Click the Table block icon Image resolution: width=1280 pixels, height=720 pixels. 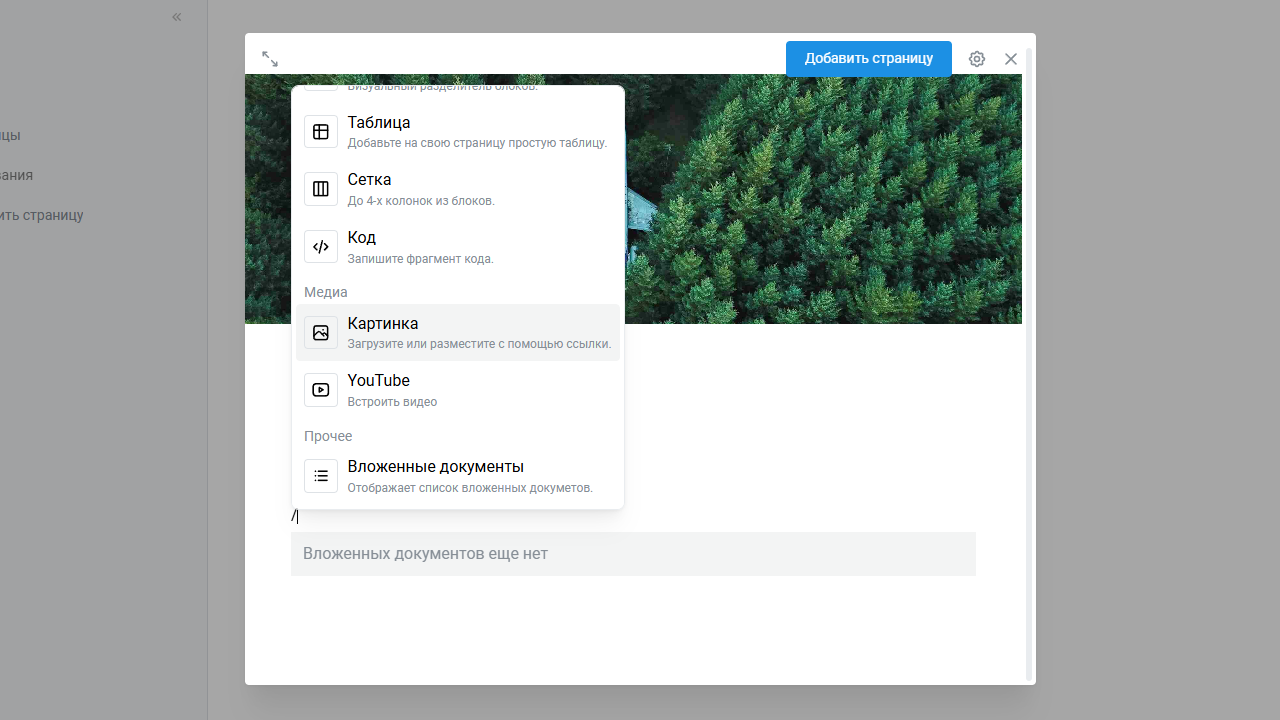(321, 132)
